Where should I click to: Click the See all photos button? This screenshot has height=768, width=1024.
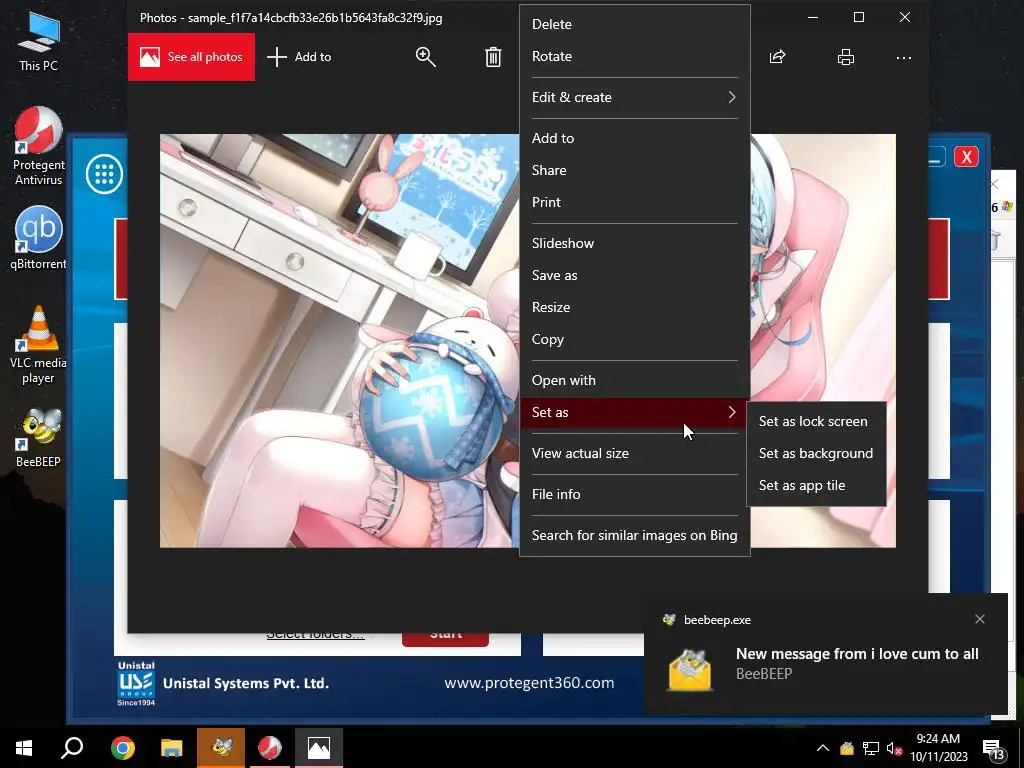pyautogui.click(x=191, y=57)
